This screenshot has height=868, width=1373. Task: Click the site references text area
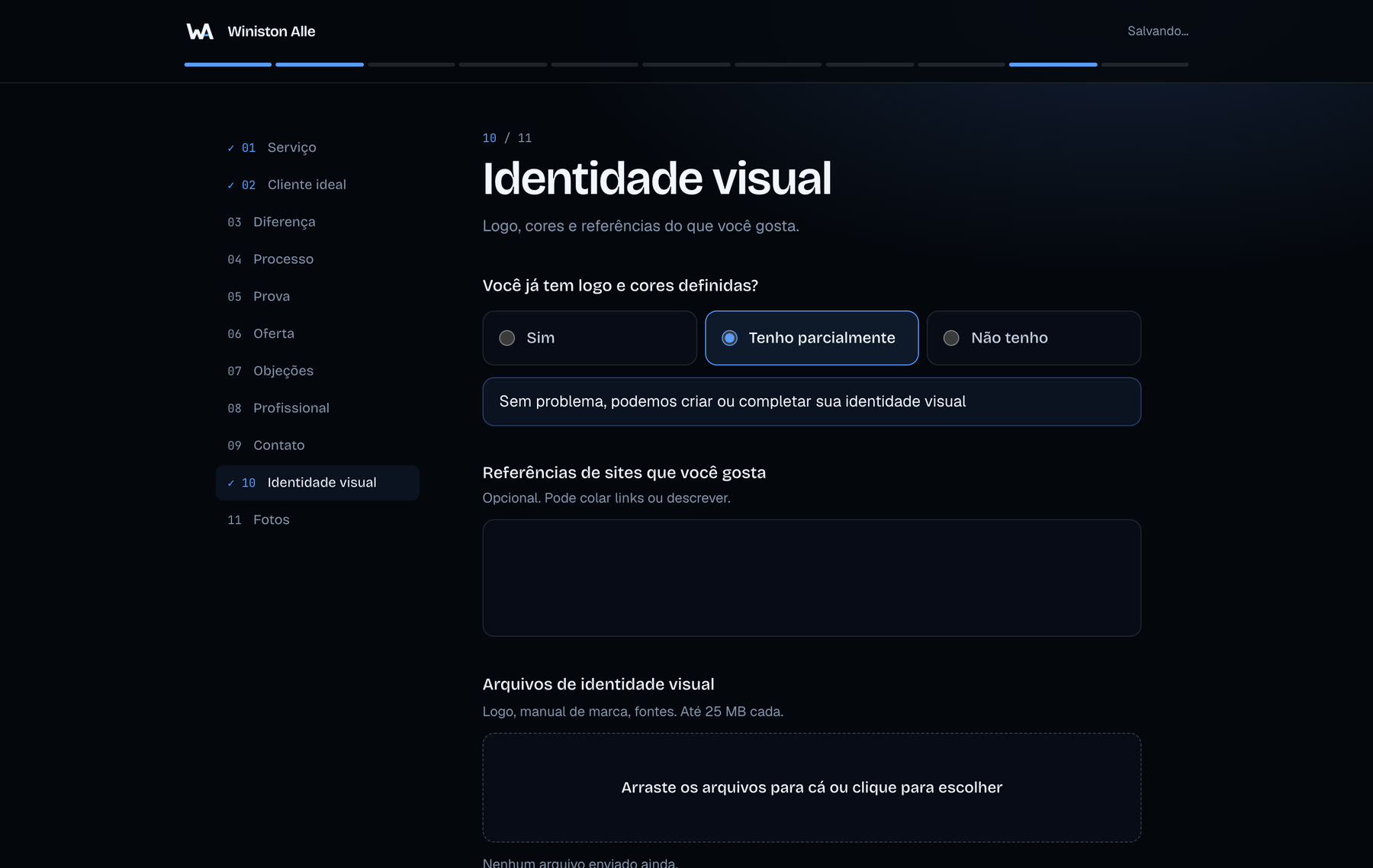pos(812,578)
